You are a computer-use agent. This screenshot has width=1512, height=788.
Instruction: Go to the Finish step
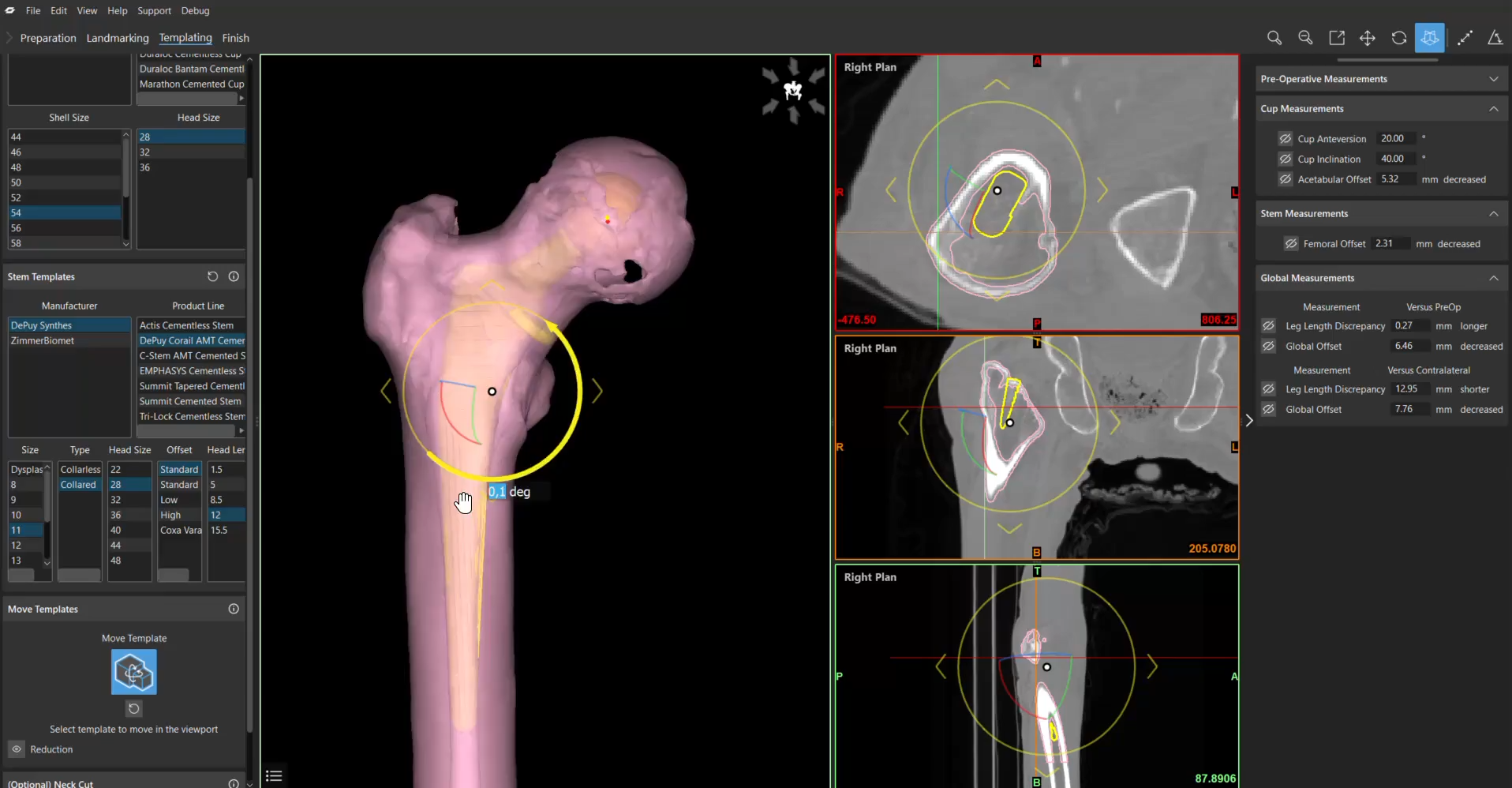(x=235, y=38)
